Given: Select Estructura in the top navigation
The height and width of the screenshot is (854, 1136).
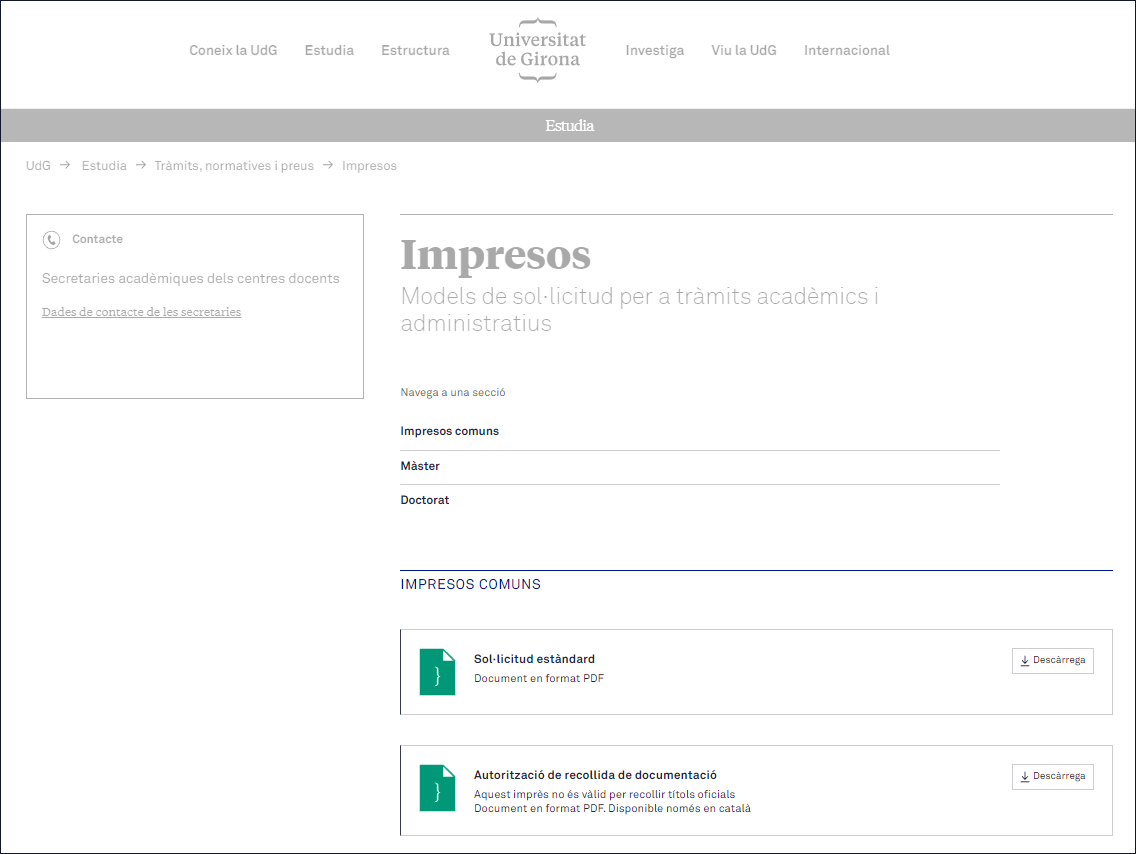Looking at the screenshot, I should click(x=415, y=50).
